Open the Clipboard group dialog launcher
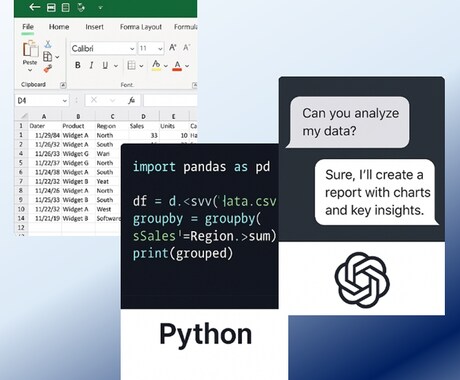 [x=63, y=85]
